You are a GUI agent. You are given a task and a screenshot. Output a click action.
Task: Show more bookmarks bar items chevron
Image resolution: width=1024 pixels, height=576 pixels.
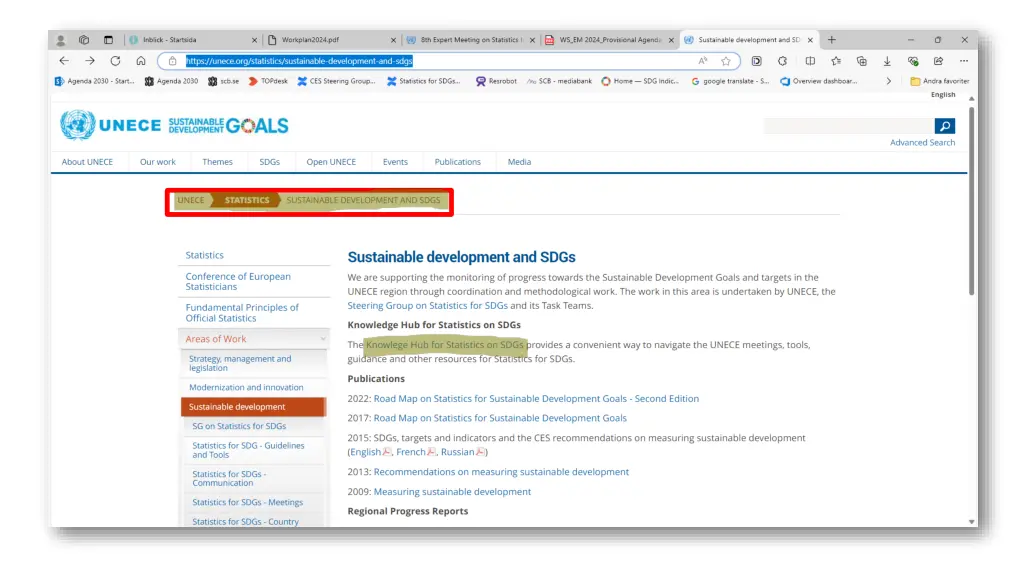click(x=888, y=81)
